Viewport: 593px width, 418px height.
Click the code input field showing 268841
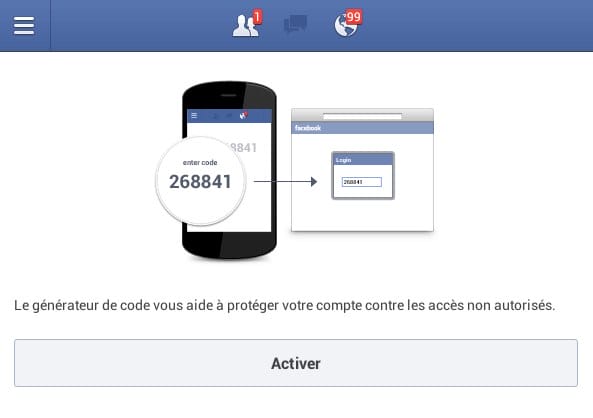tap(362, 182)
